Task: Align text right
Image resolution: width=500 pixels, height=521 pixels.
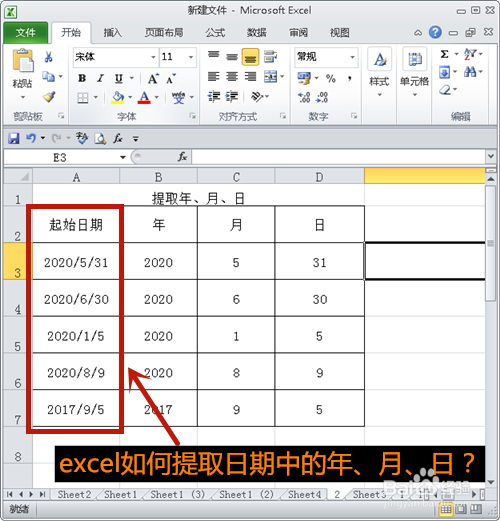Action: pyautogui.click(x=250, y=77)
